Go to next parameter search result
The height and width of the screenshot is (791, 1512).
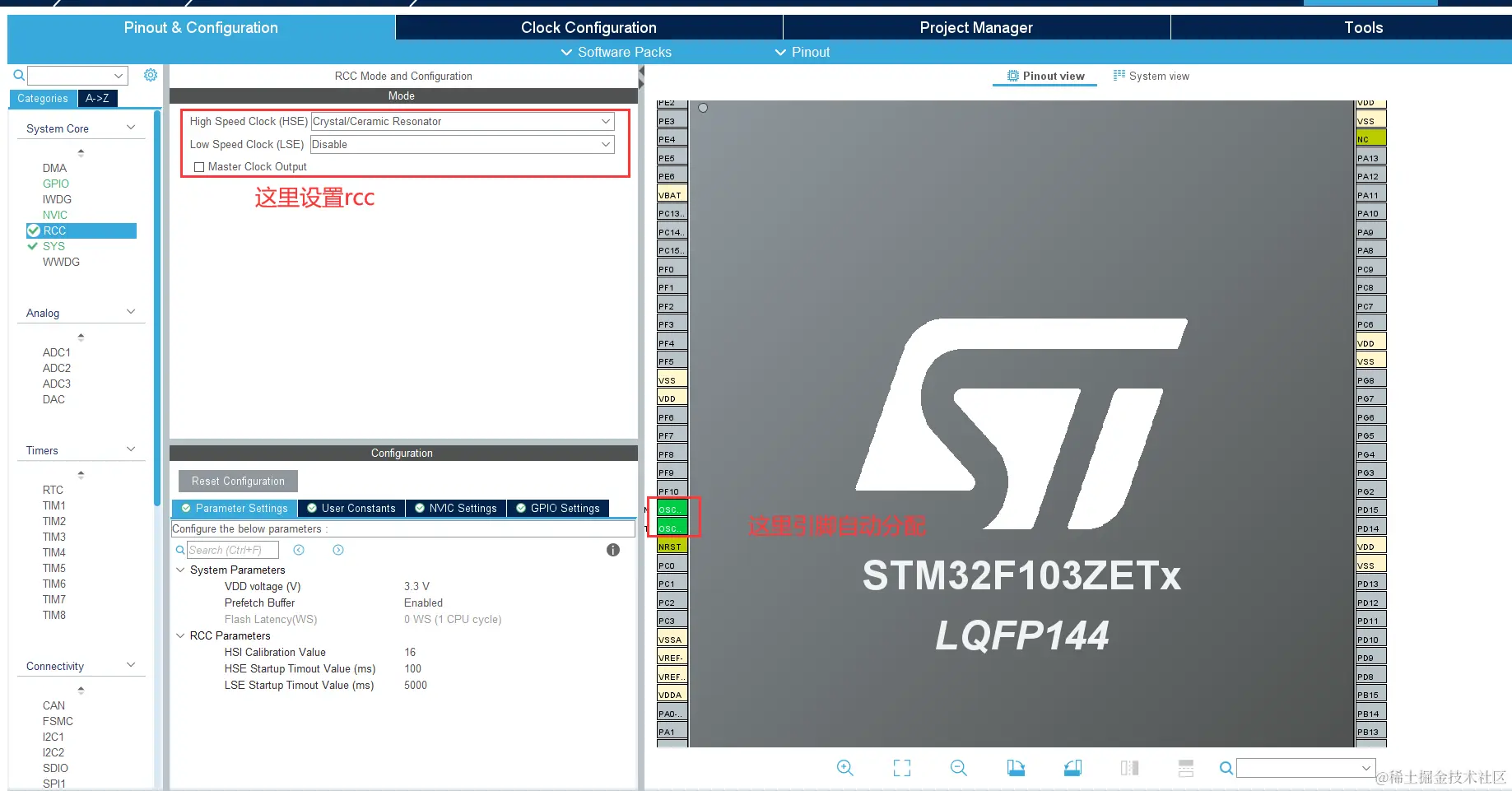pos(338,550)
